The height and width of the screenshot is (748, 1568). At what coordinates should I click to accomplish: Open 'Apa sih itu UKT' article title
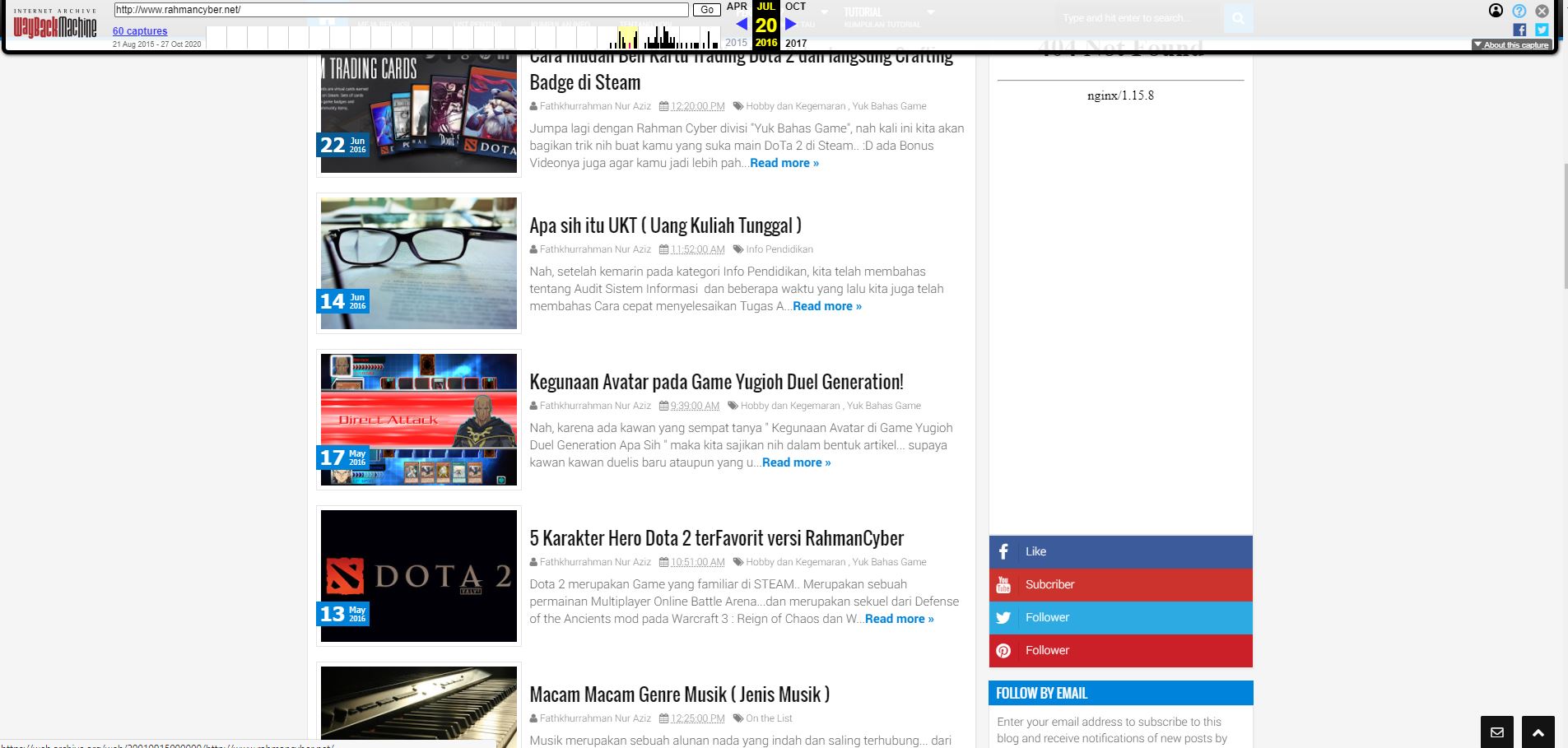(665, 225)
